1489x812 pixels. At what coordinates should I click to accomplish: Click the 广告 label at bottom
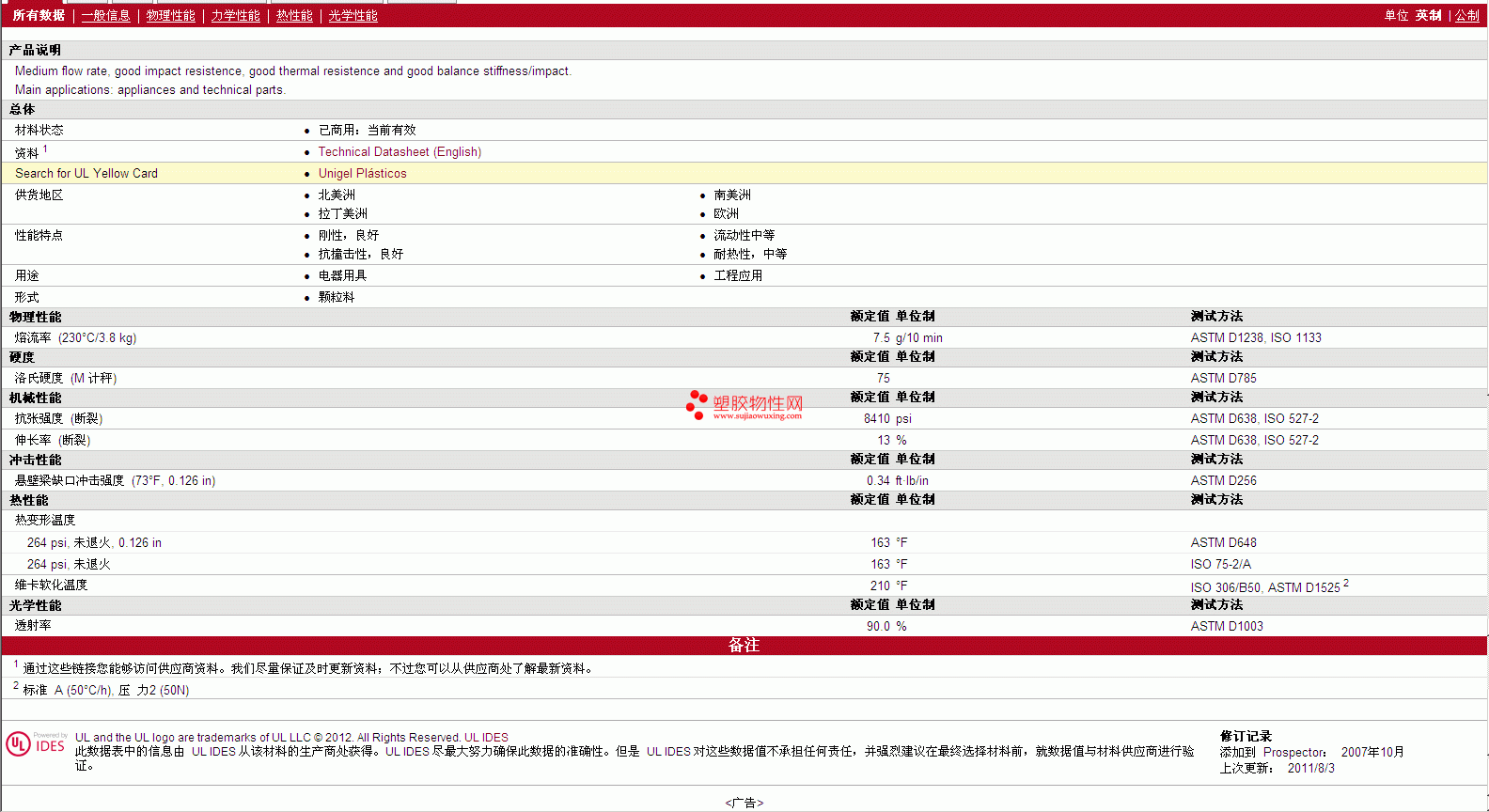tap(744, 803)
